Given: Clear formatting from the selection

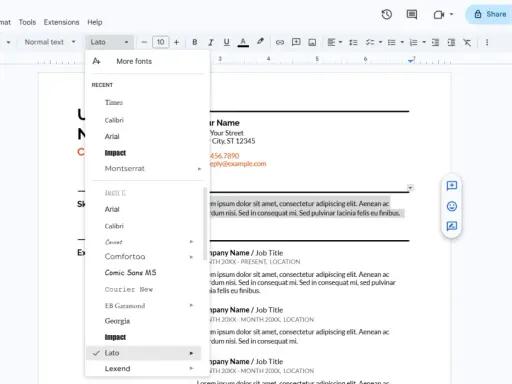Looking at the screenshot, I should click(x=467, y=42).
